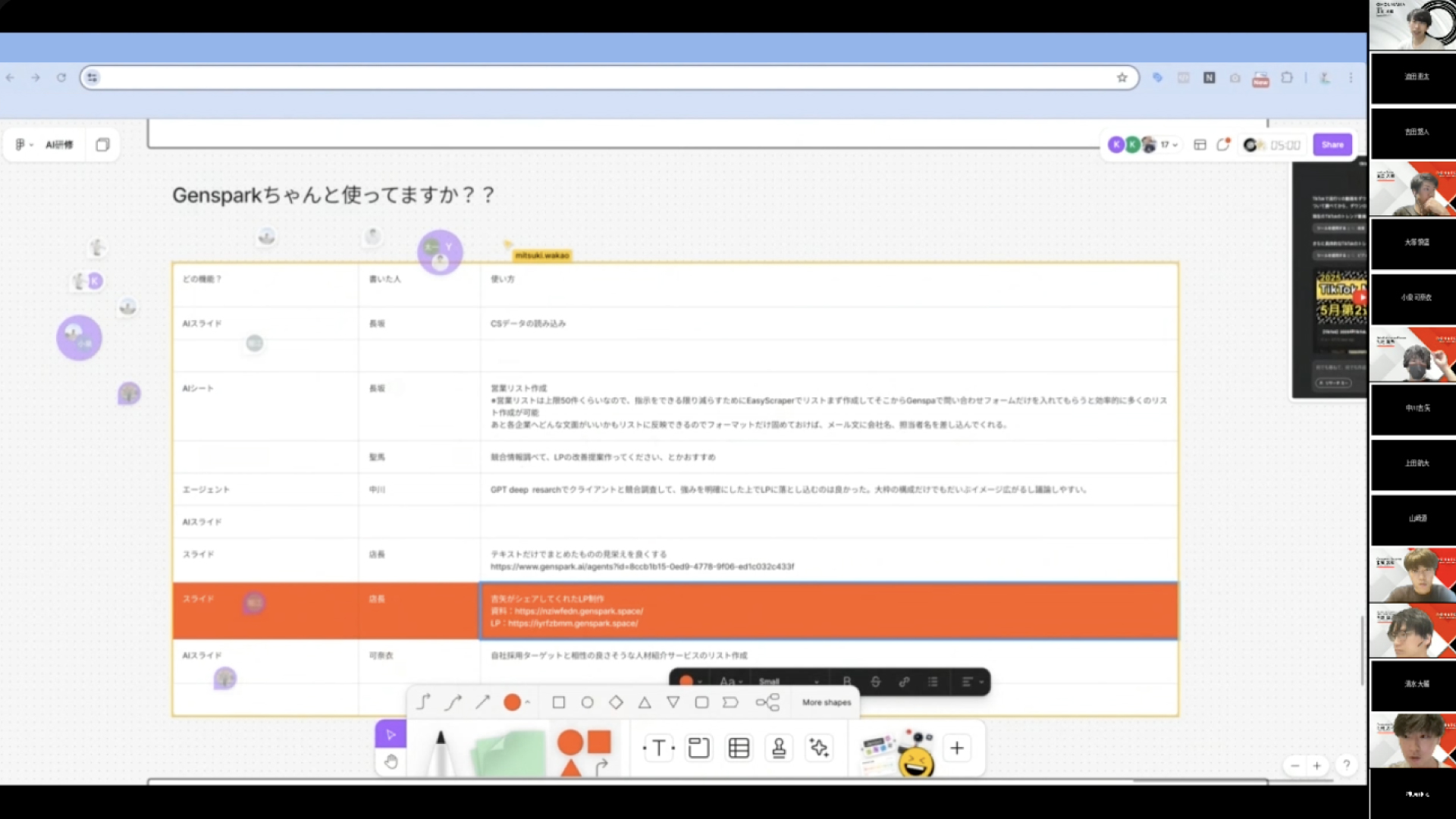Choose the diamond shape
This screenshot has height=819, width=1456.
pos(616,703)
